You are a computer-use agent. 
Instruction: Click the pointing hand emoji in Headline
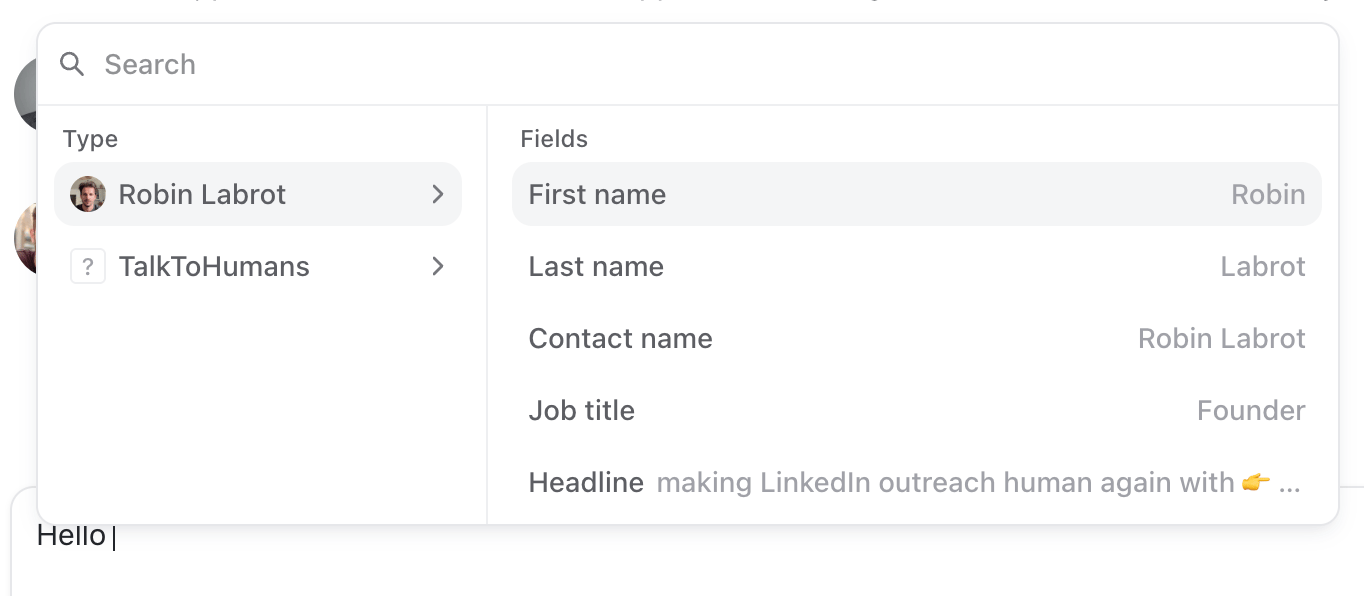(x=1256, y=482)
